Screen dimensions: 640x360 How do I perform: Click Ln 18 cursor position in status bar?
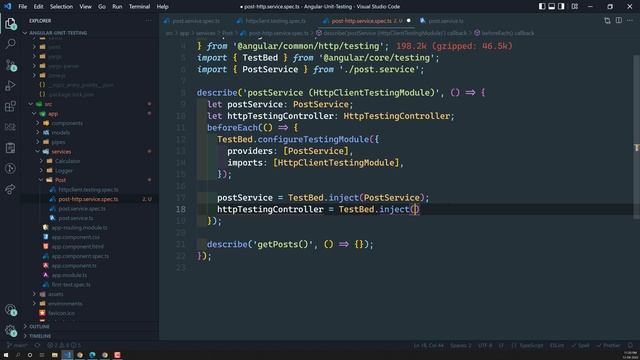pos(428,345)
